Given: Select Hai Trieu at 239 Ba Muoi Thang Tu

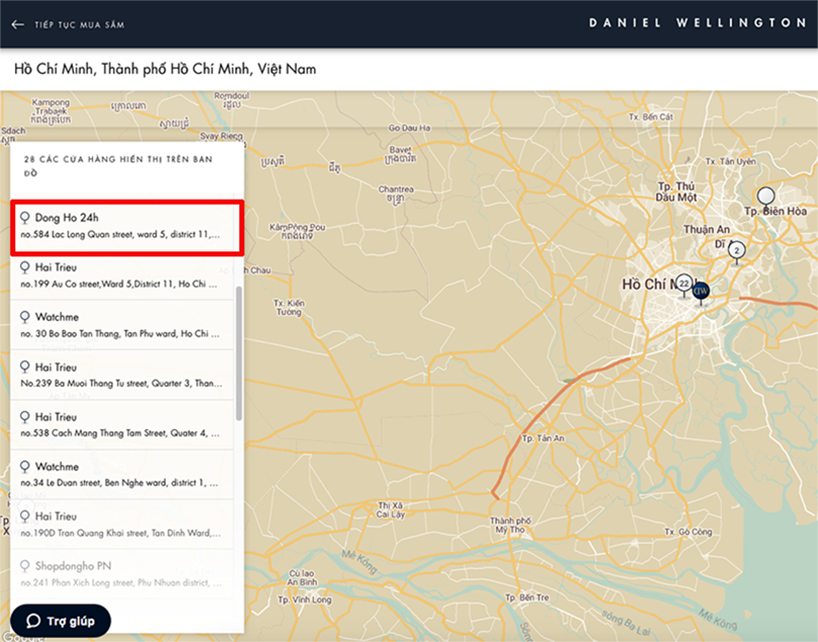Looking at the screenshot, I should (122, 375).
